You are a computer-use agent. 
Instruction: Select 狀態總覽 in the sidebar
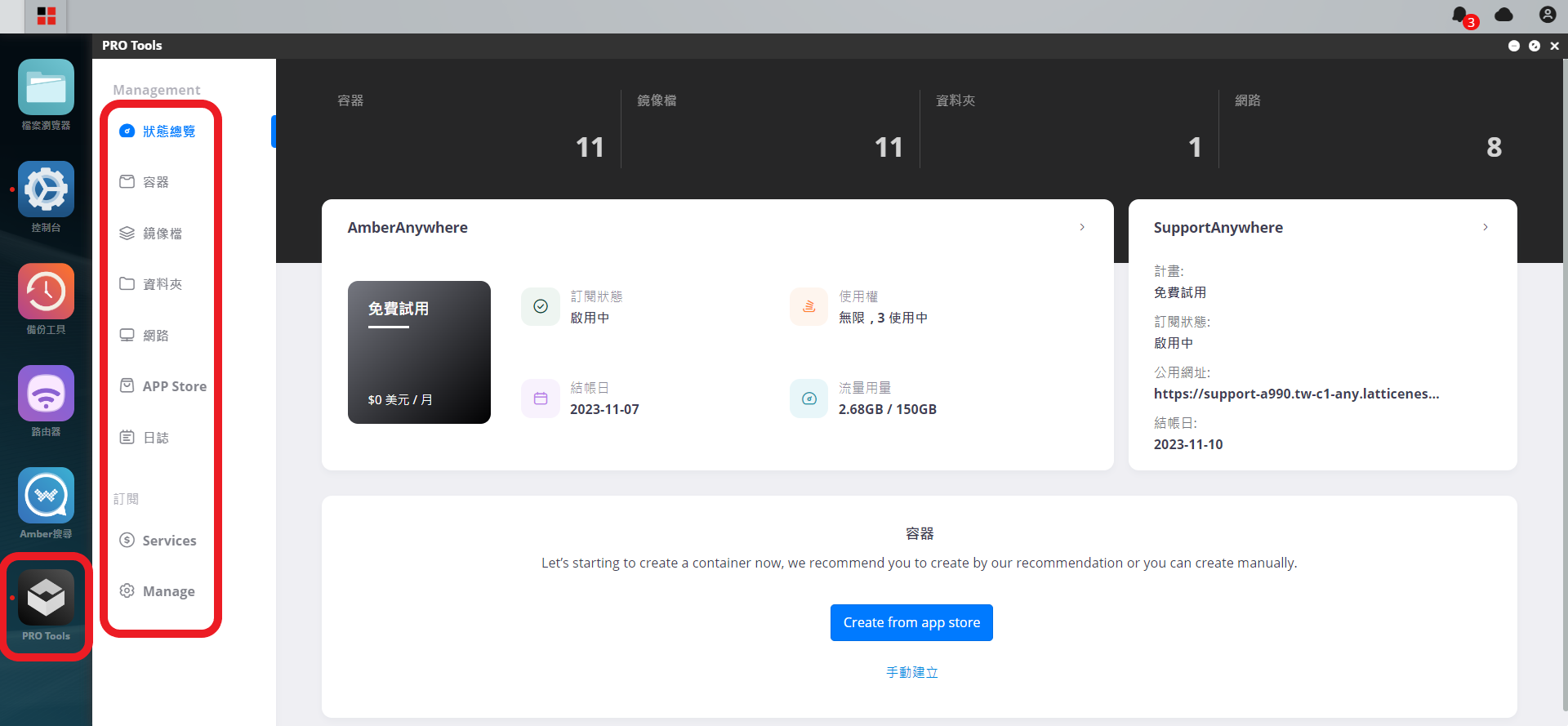click(169, 131)
